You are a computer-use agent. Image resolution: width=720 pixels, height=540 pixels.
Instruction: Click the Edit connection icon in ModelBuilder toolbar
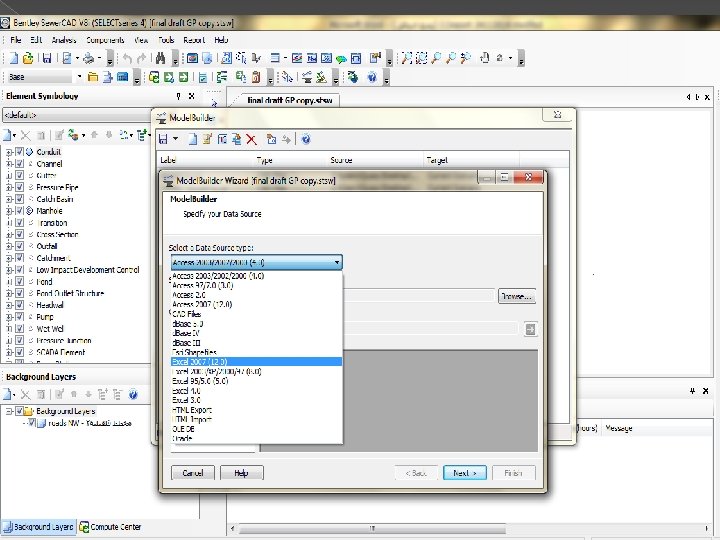[207, 139]
